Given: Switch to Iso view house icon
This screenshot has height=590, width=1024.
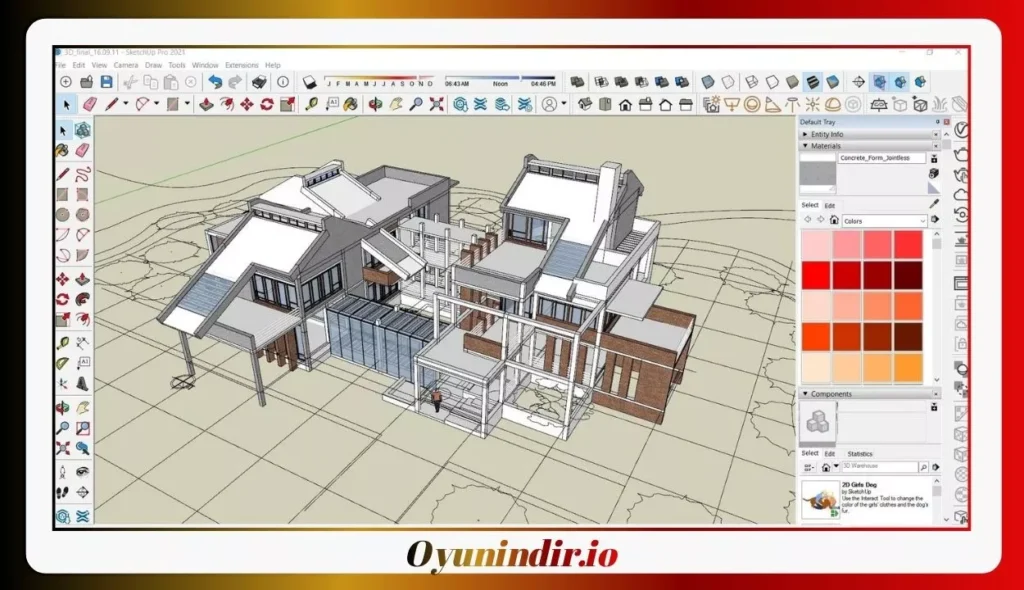Looking at the screenshot, I should [584, 105].
